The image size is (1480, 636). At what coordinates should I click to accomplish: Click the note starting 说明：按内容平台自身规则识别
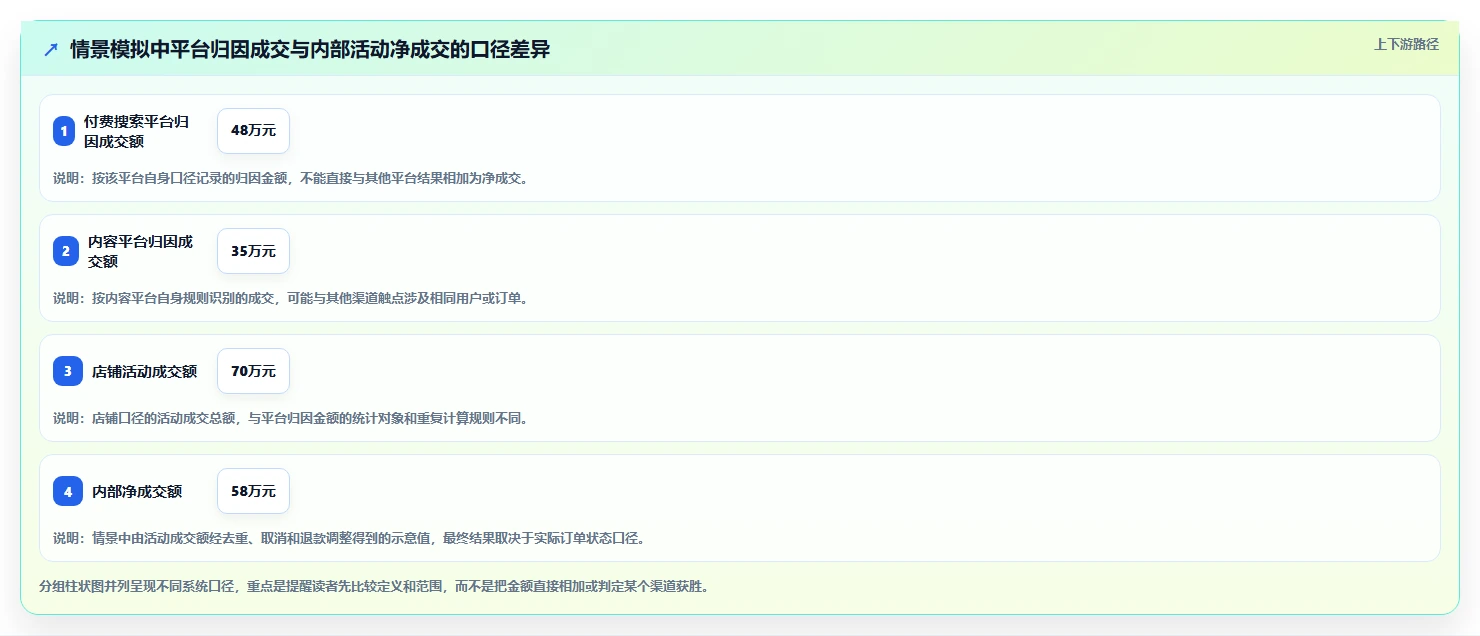tap(290, 299)
